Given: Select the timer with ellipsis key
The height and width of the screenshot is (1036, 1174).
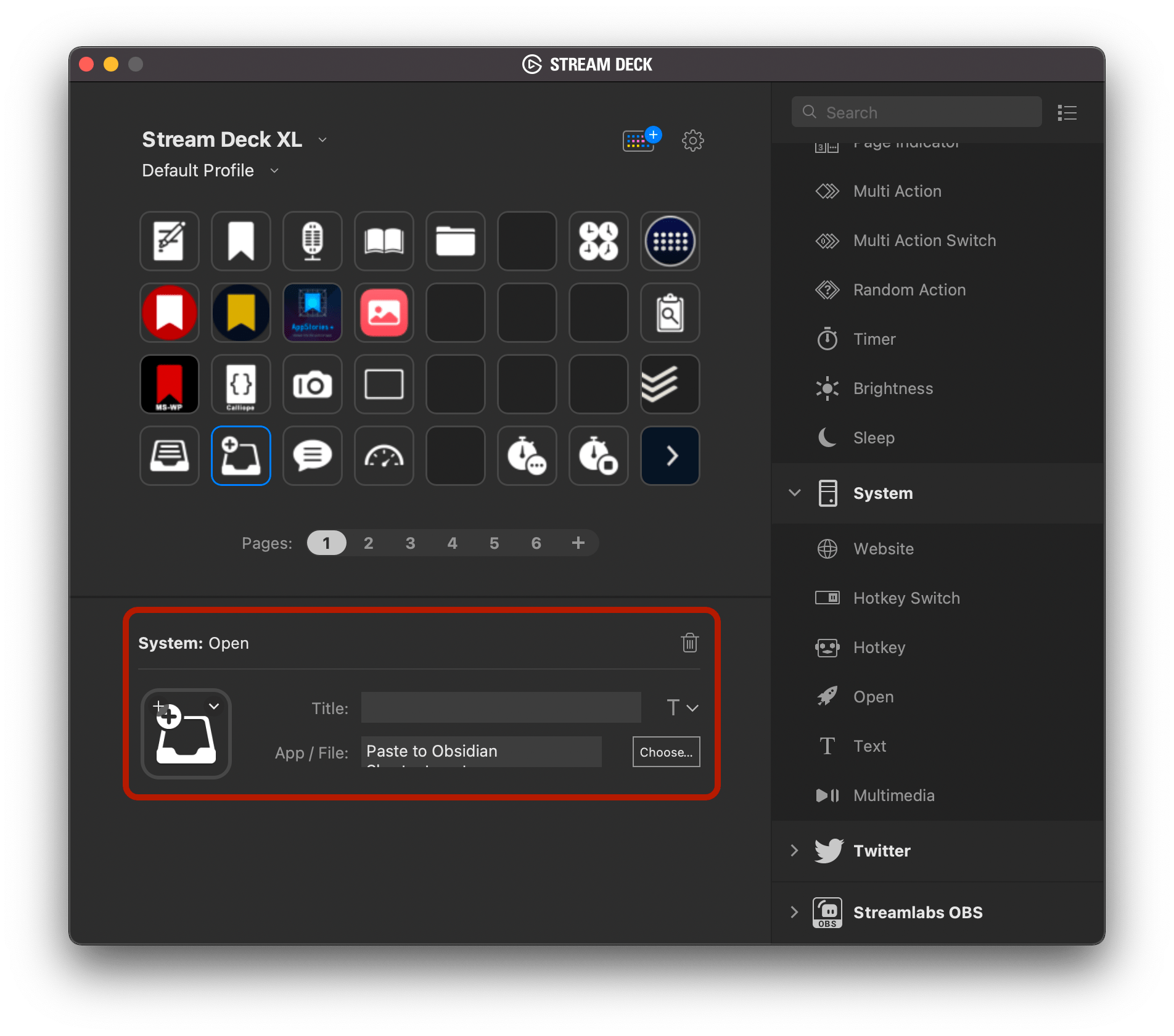Looking at the screenshot, I should (x=527, y=456).
